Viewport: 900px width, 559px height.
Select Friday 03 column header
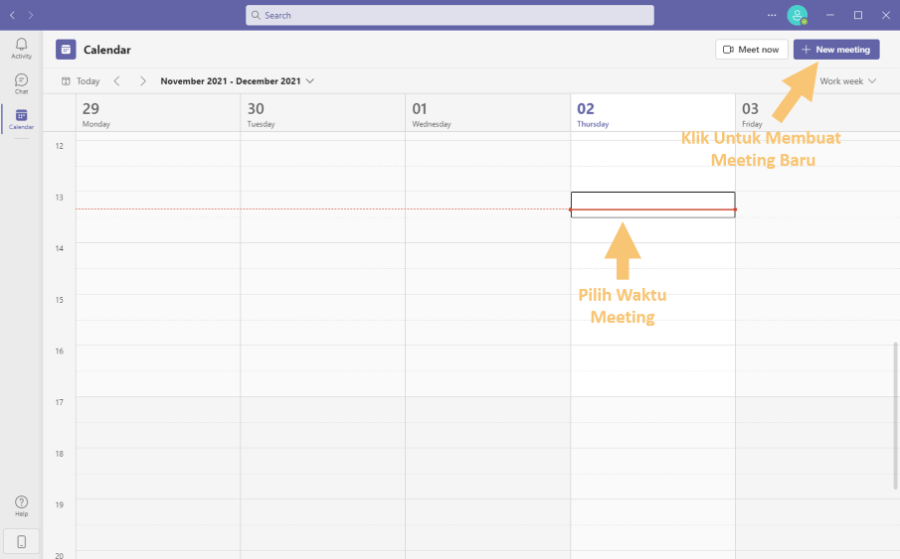[x=817, y=113]
